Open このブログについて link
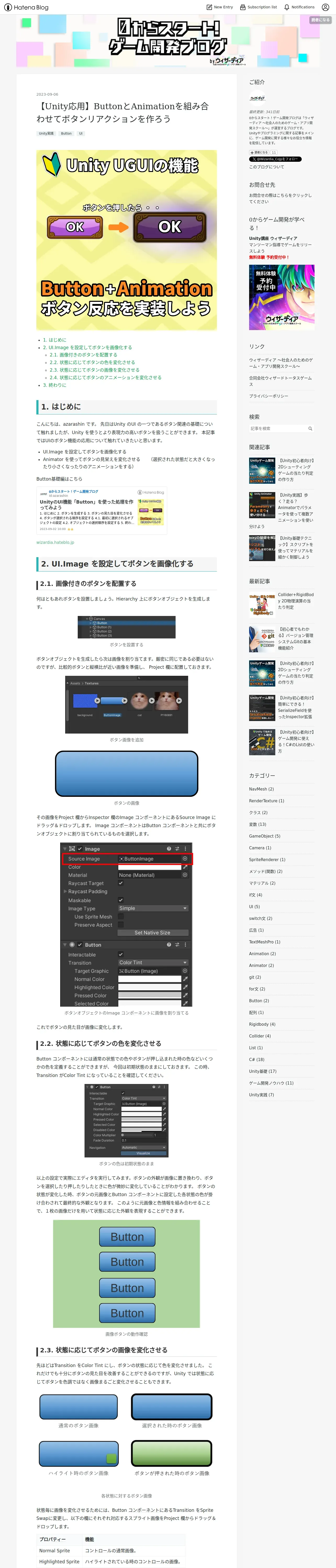 (x=266, y=167)
